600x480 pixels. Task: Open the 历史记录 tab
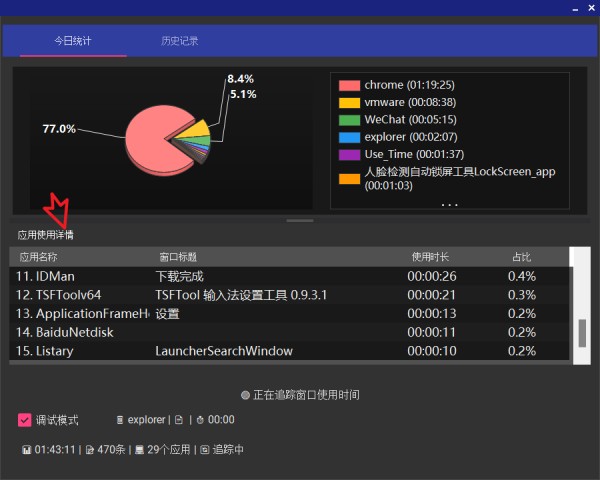180,41
